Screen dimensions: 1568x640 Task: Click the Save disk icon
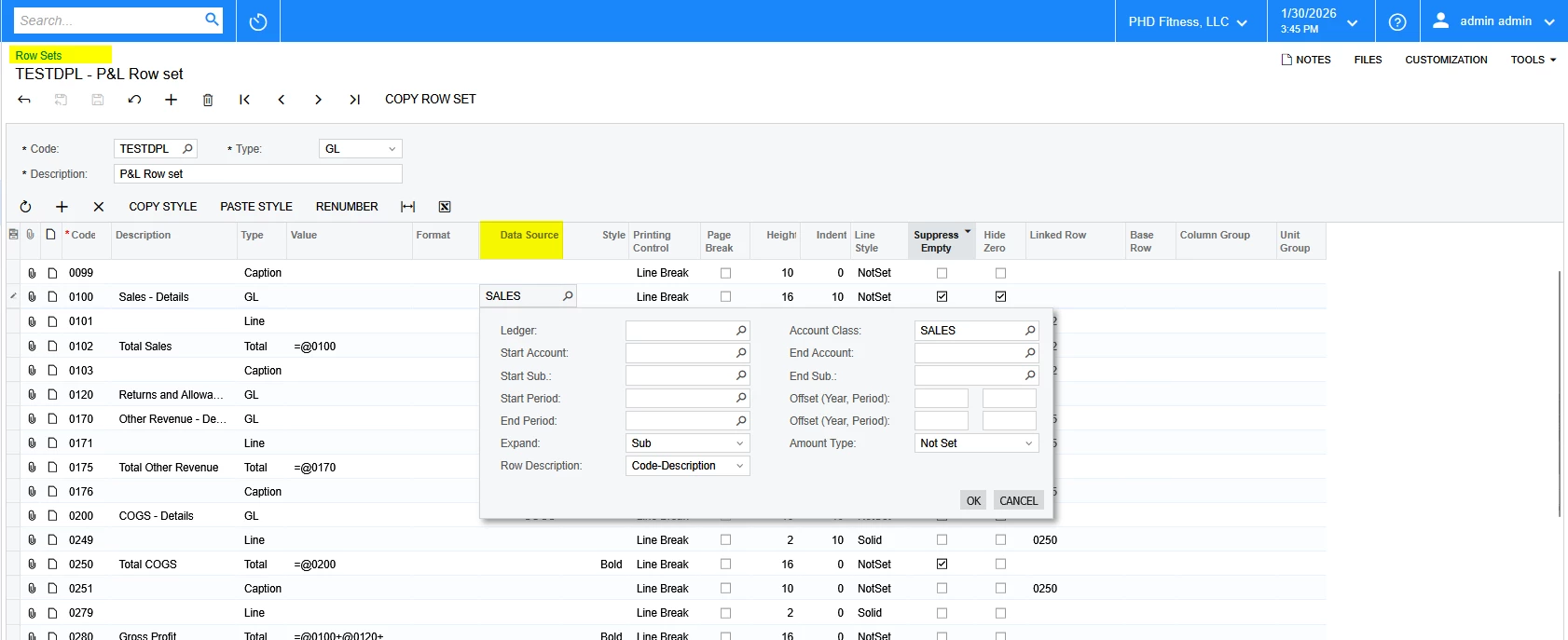pyautogui.click(x=97, y=100)
